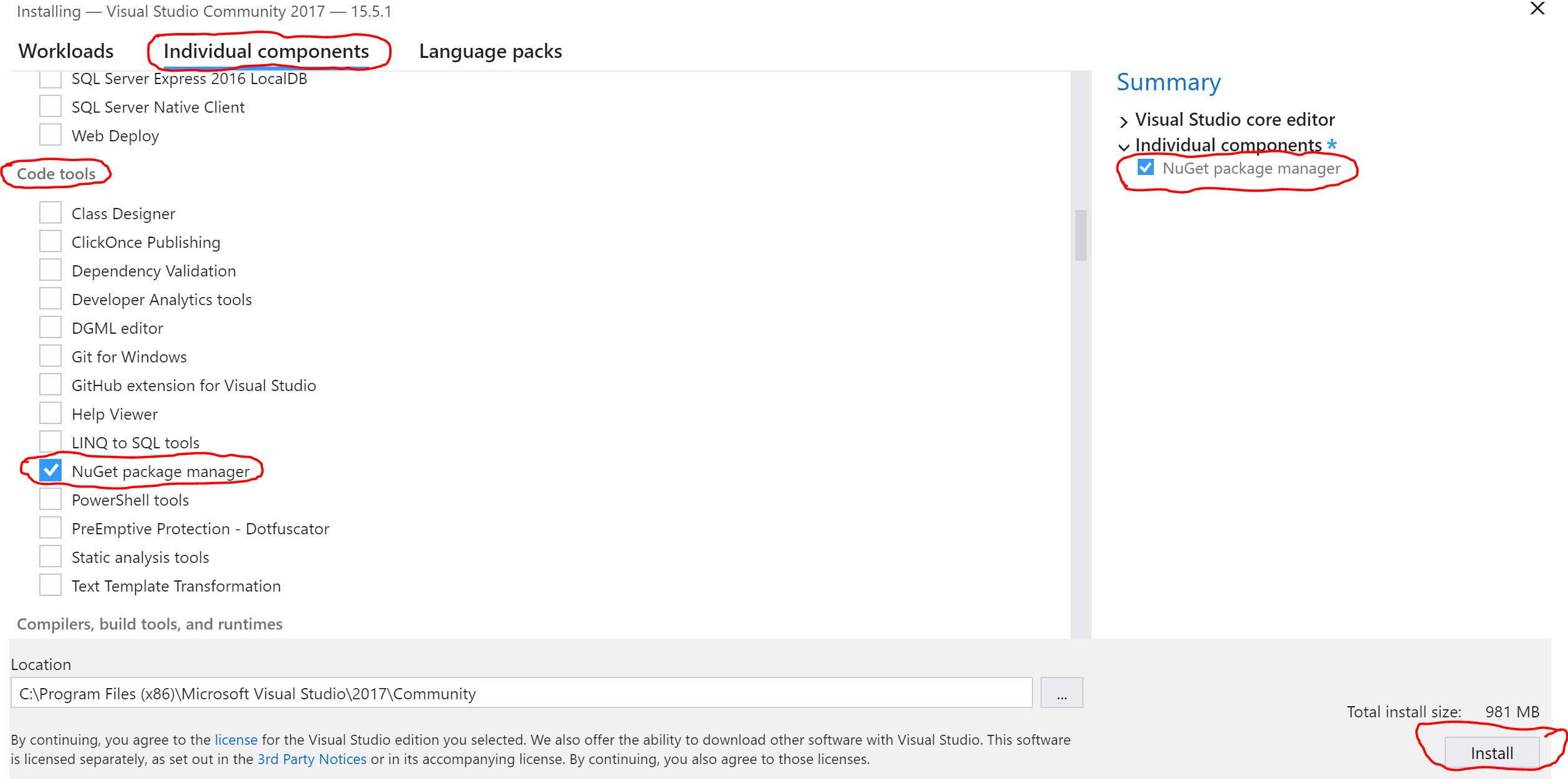Click the install Location path field

[x=521, y=693]
